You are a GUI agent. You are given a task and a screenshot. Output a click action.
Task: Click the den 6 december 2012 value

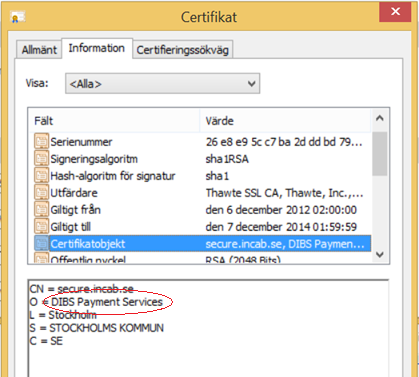click(x=281, y=210)
